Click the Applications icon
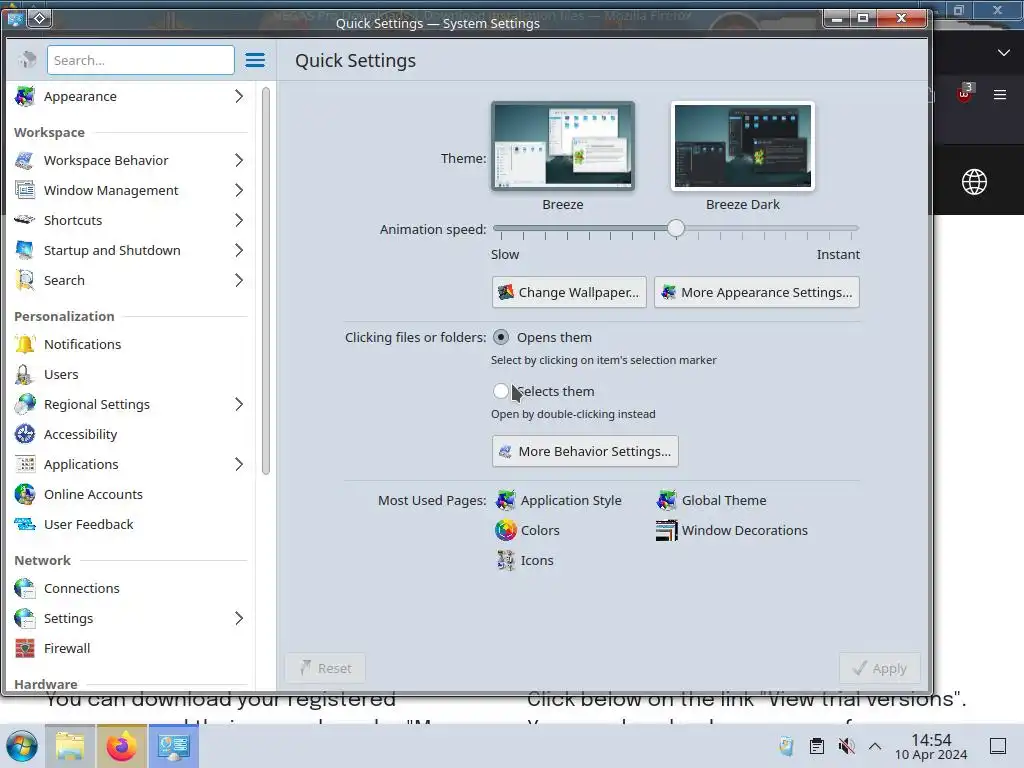This screenshot has width=1024, height=768. click(25, 464)
